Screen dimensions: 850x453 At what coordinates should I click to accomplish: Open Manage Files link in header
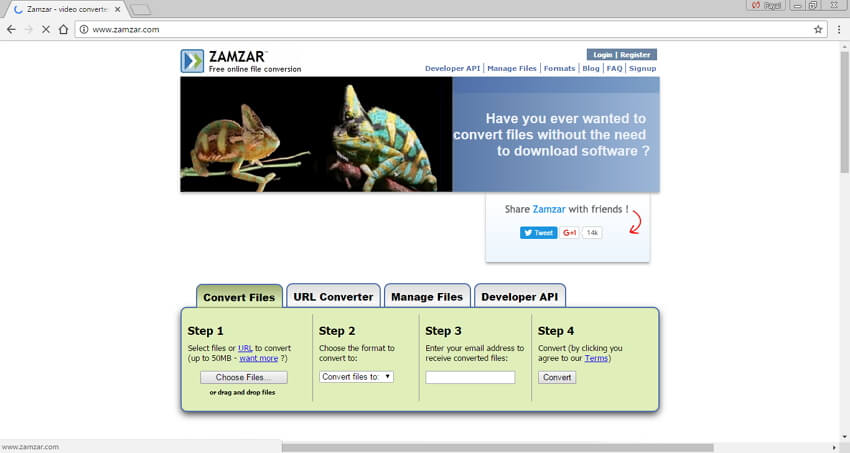click(512, 68)
